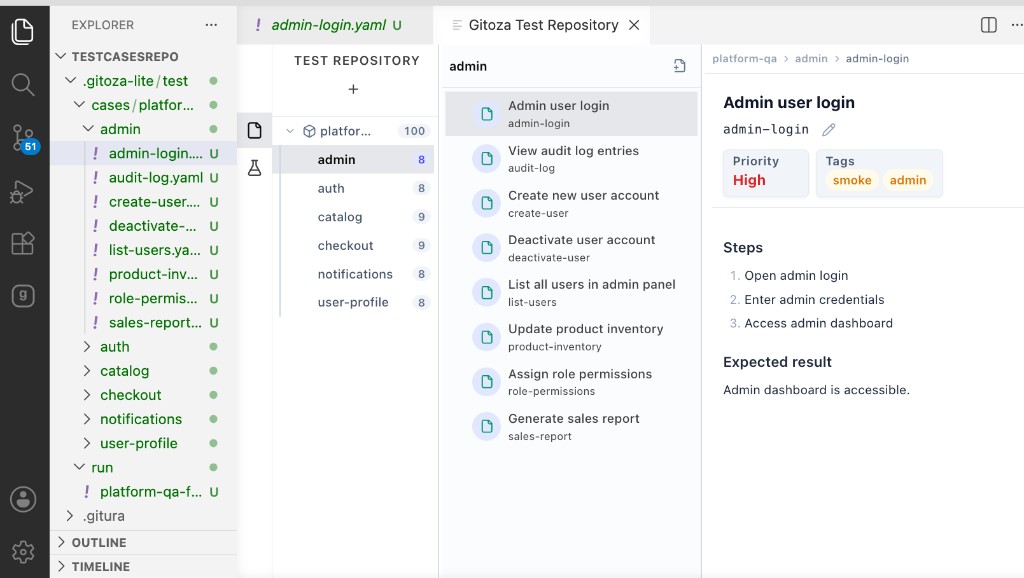Click the Admin user login file icon
1024x578 pixels.
pos(487,114)
